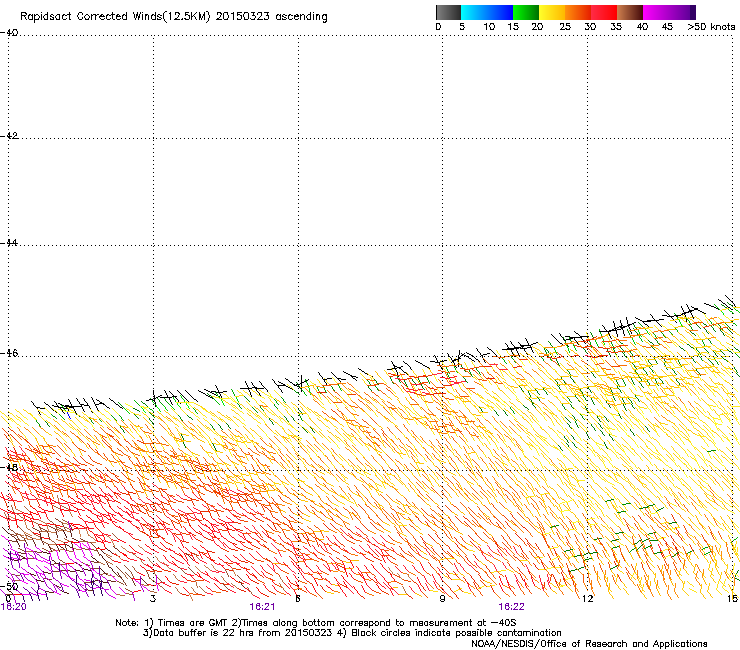Click the 18:20 time marker

point(14,607)
